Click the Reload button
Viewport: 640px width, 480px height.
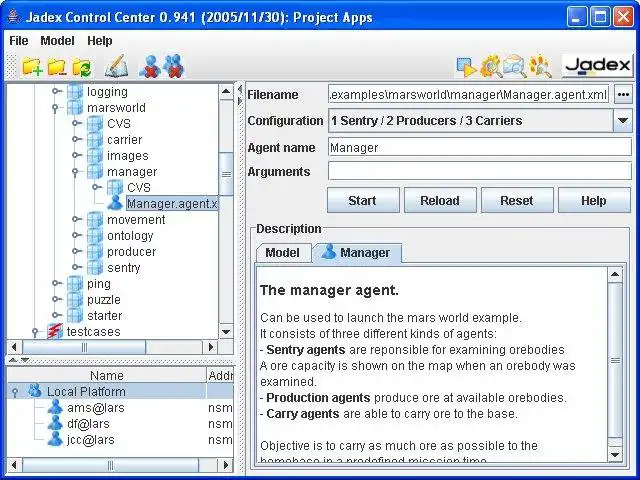440,200
